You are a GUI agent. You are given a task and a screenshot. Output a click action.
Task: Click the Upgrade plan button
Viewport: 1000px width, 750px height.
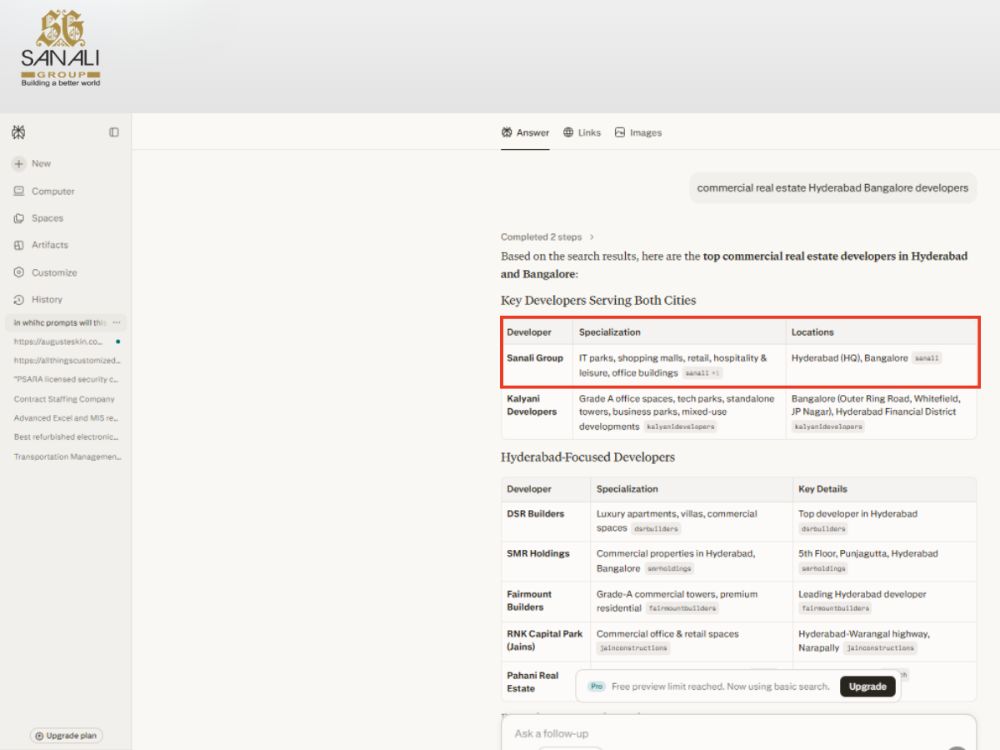coord(66,735)
